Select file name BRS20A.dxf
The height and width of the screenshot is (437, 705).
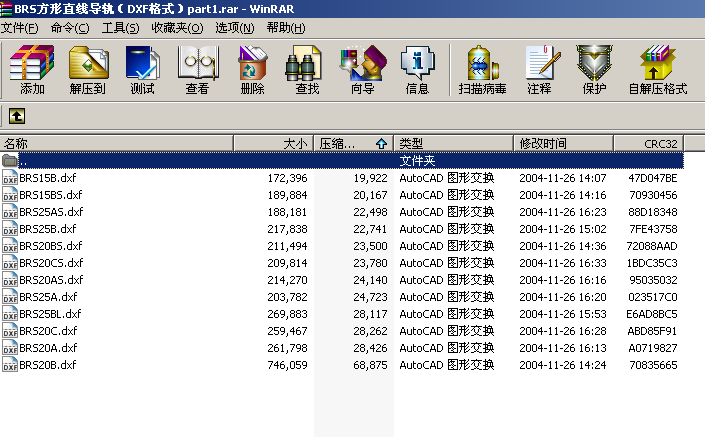pos(48,348)
